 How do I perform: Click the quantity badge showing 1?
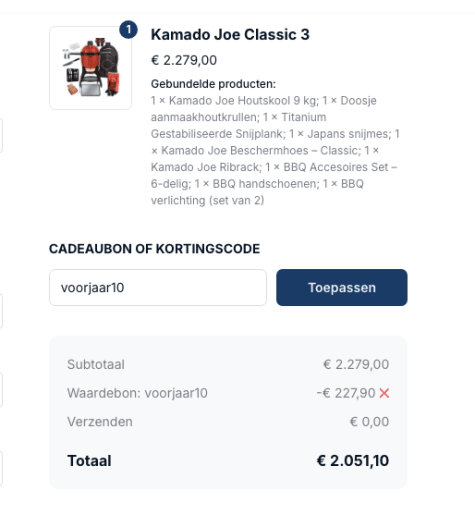coord(128,30)
